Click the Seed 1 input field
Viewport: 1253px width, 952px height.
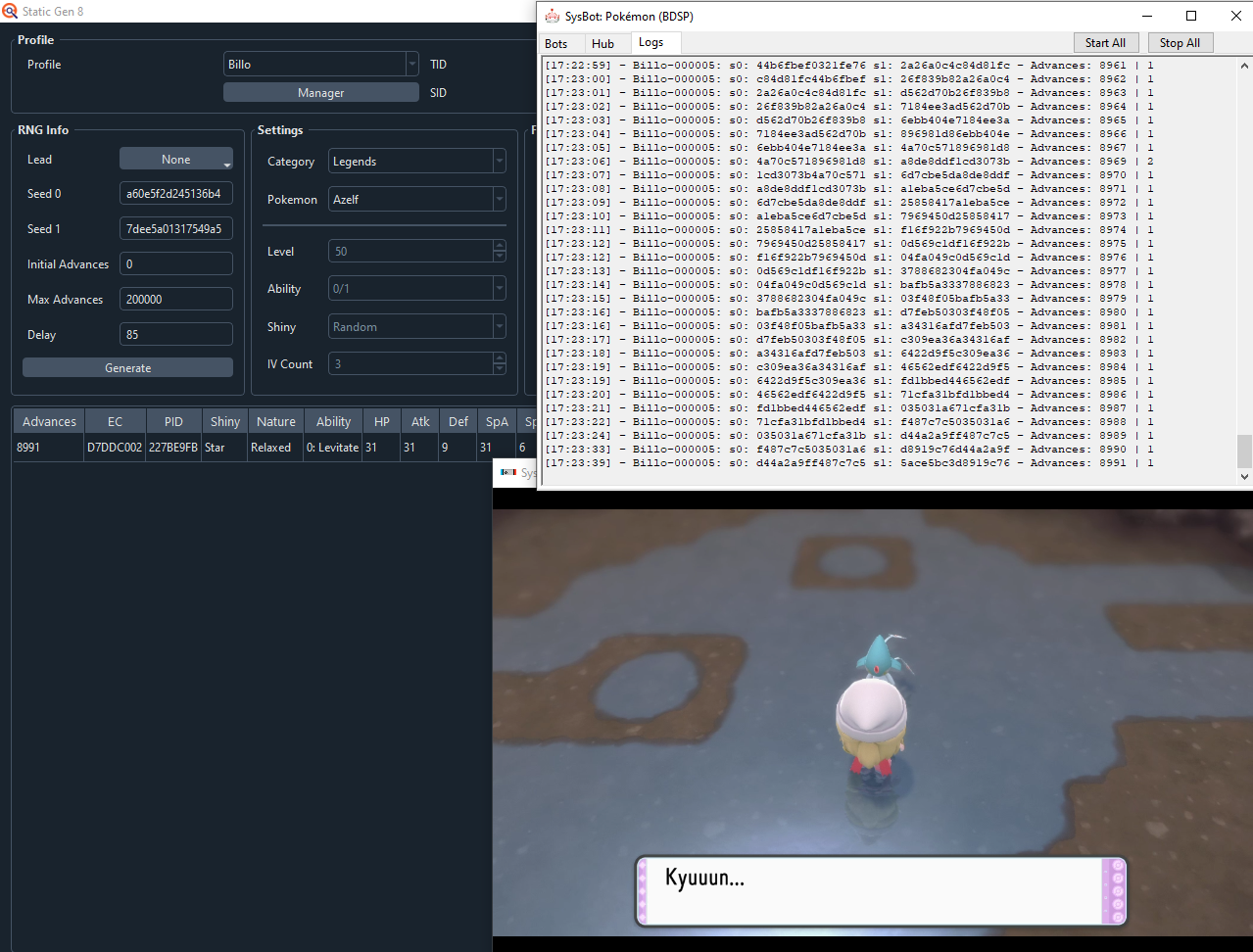(x=176, y=229)
